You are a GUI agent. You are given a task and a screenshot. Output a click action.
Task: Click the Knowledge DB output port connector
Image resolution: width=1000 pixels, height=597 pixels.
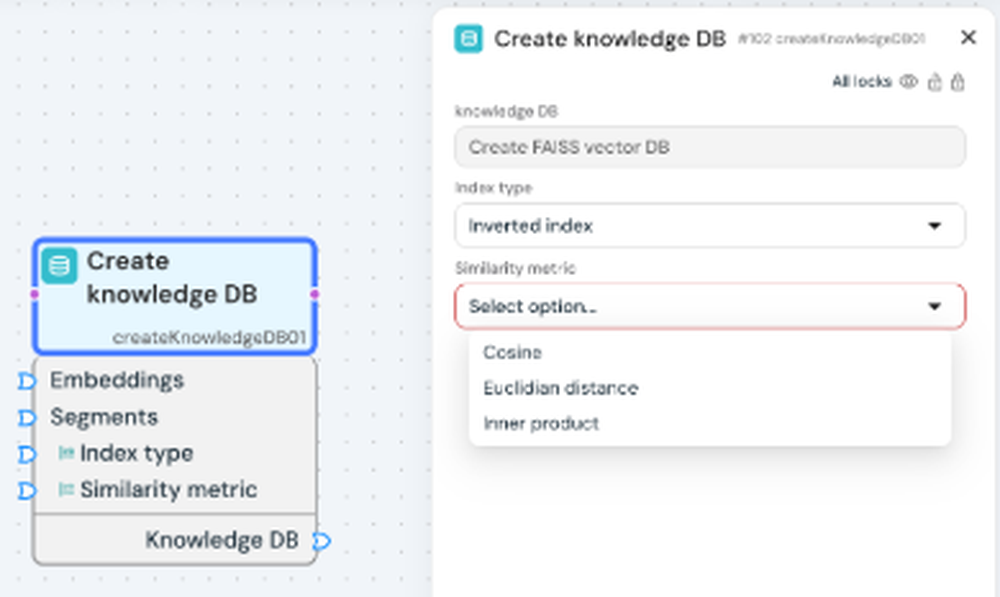tap(322, 542)
